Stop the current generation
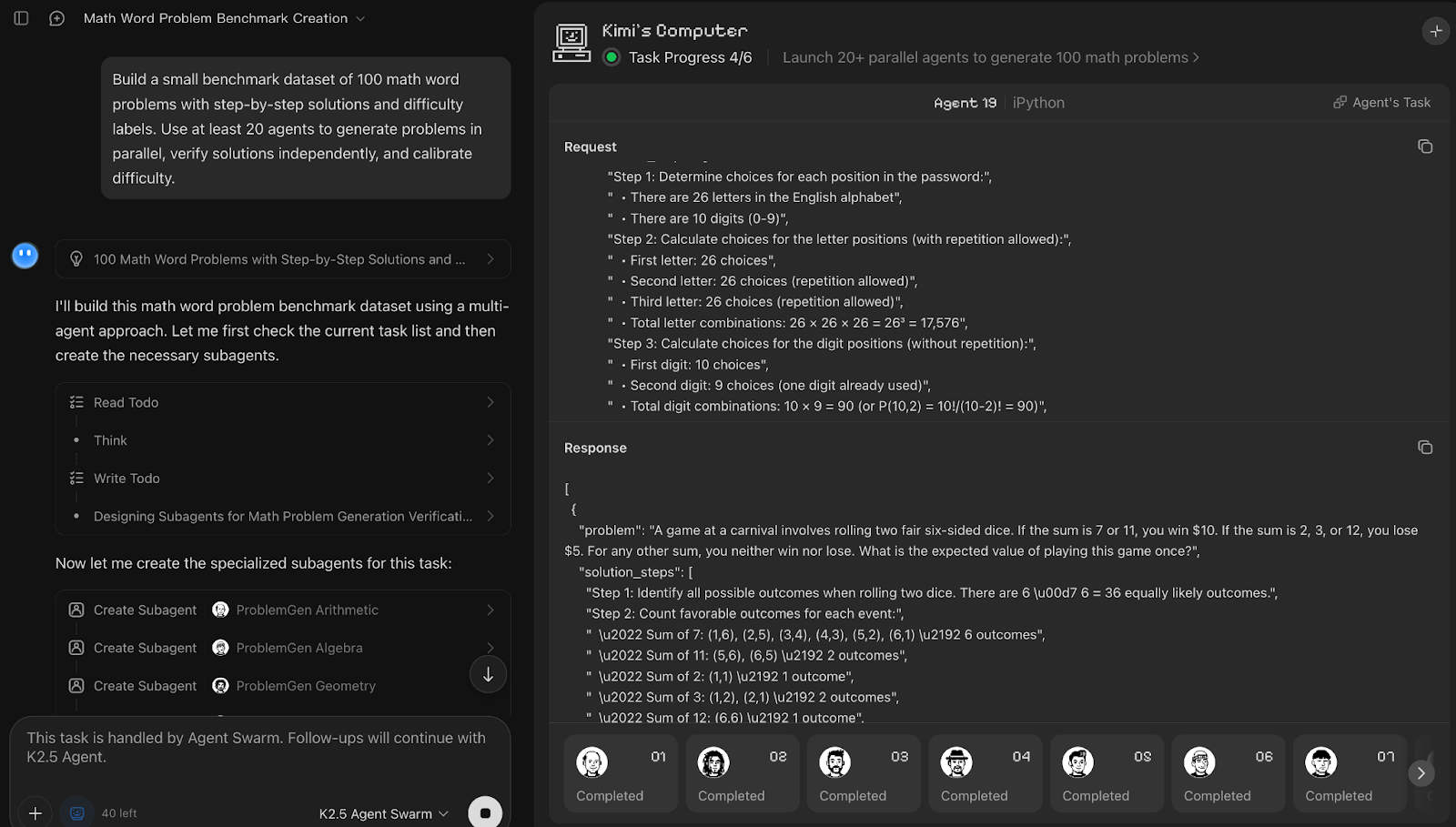This screenshot has width=1456, height=827. pos(485,812)
